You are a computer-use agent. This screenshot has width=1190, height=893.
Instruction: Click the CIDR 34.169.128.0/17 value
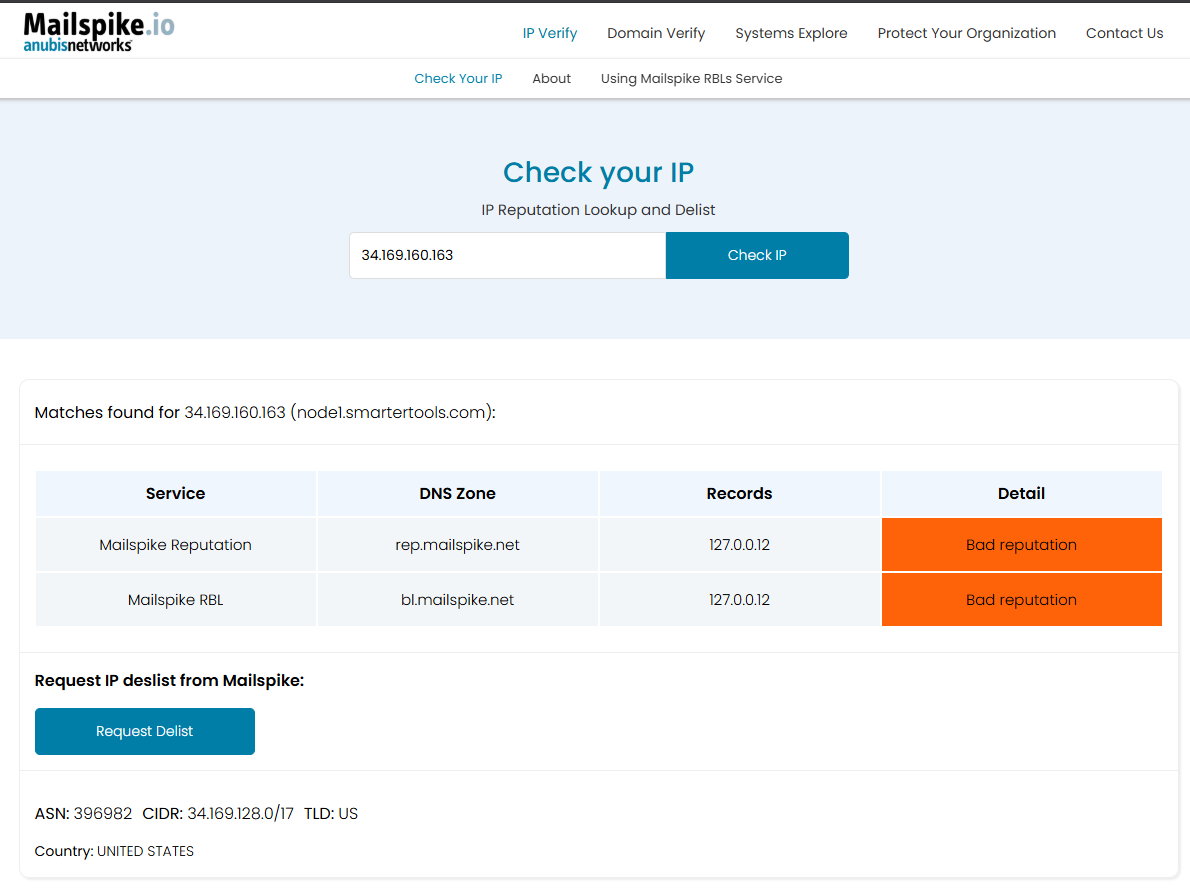coord(240,813)
